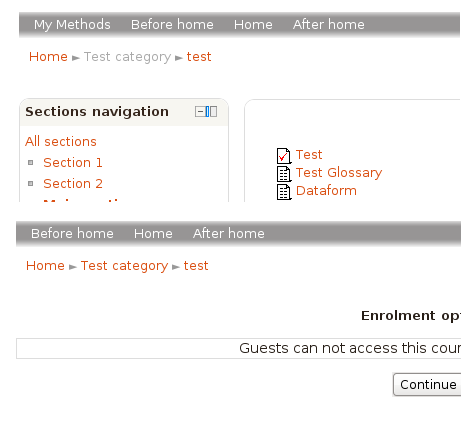461x422 pixels.
Task: Open the Test quiz icon
Action: (x=284, y=156)
